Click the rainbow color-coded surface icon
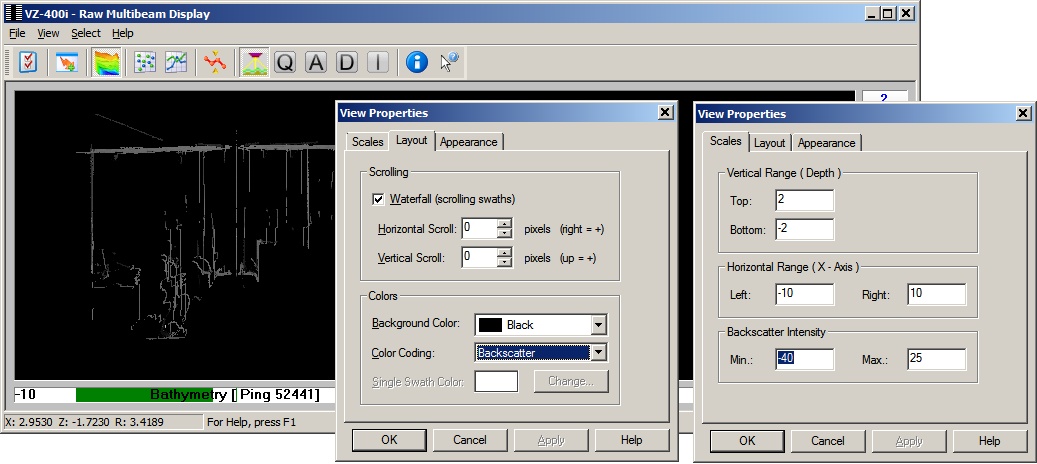Viewport: 1037px width, 464px height. click(x=107, y=62)
